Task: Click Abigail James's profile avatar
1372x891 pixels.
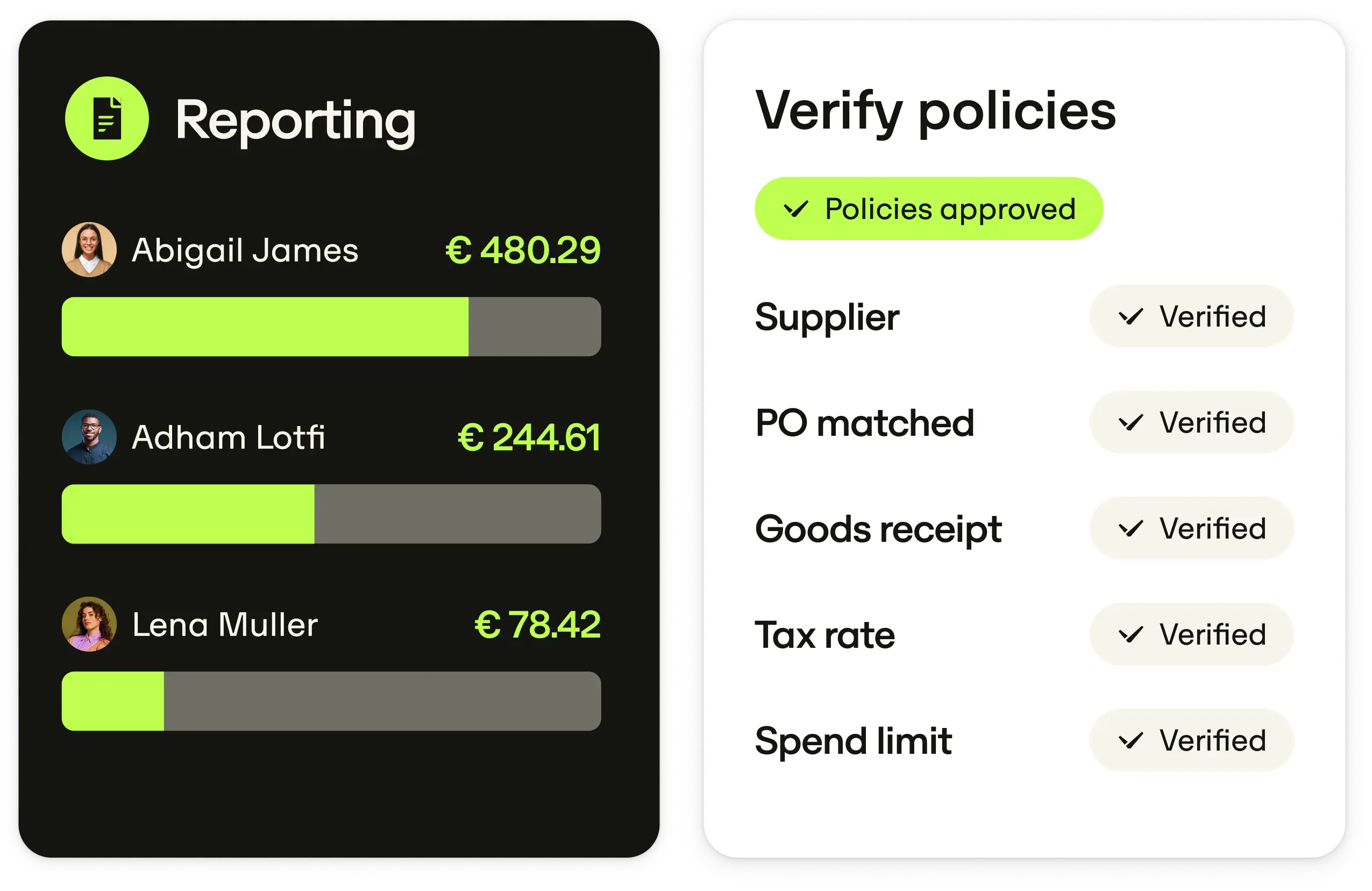Action: point(89,250)
